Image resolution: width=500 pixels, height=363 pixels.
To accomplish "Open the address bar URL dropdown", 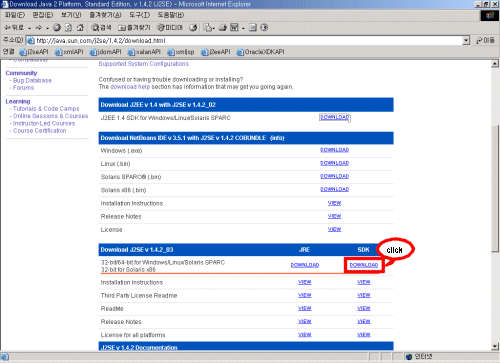I will coord(466,41).
